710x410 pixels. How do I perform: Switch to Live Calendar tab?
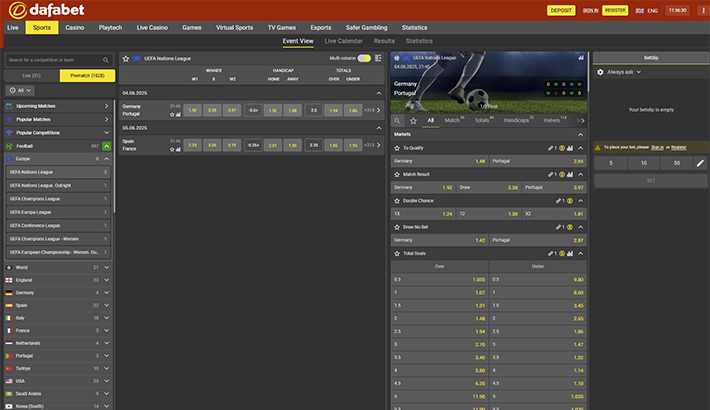click(344, 41)
